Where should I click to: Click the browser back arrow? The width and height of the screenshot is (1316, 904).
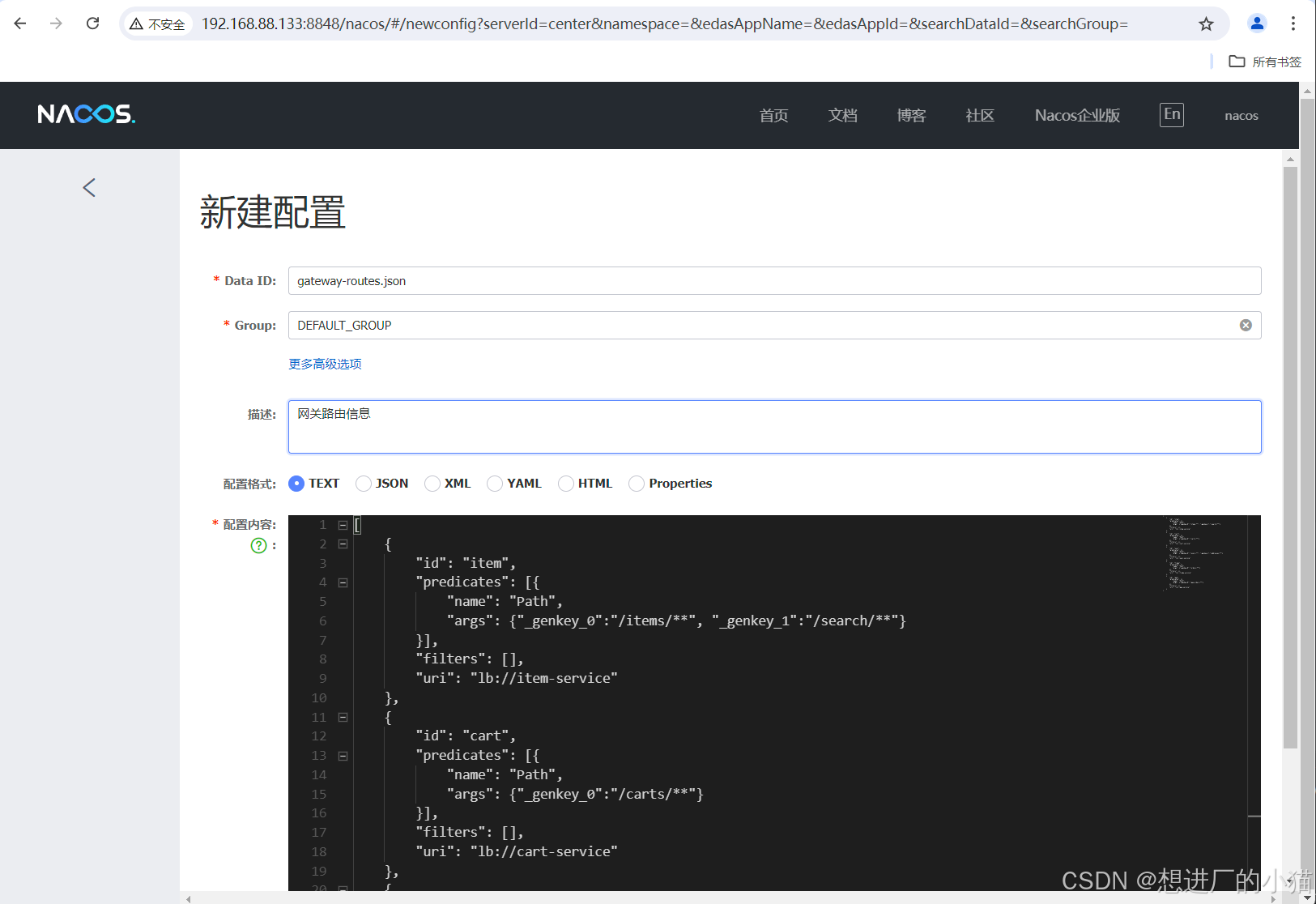(x=20, y=23)
